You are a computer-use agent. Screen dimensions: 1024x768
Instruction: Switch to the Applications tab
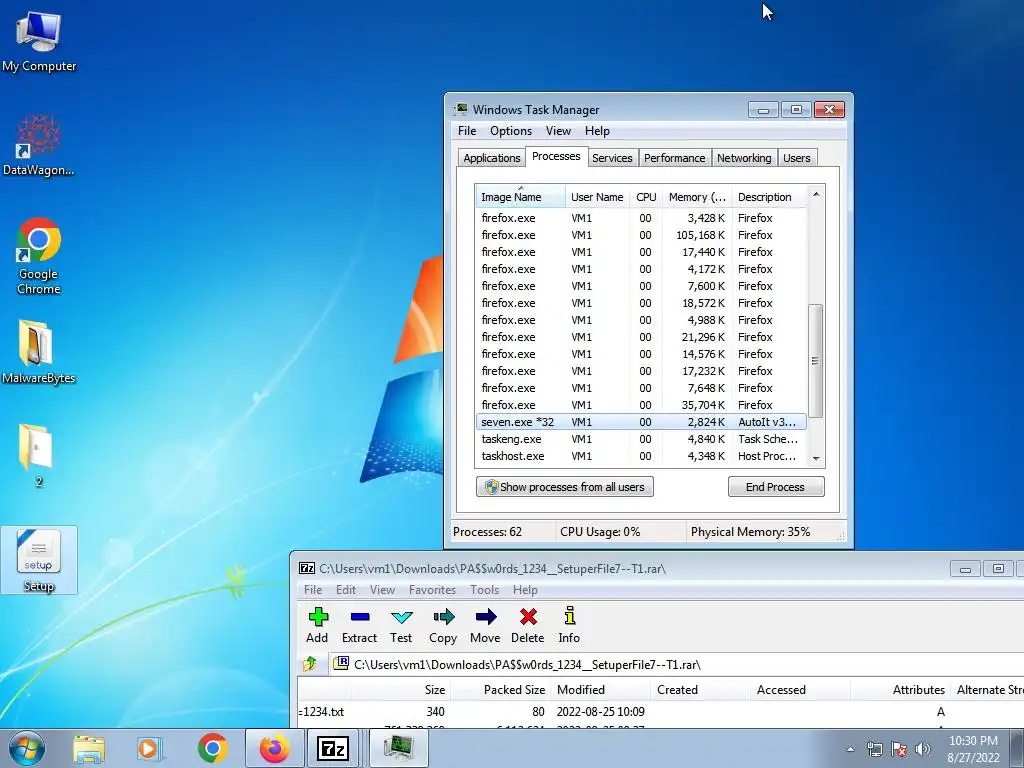click(x=492, y=158)
